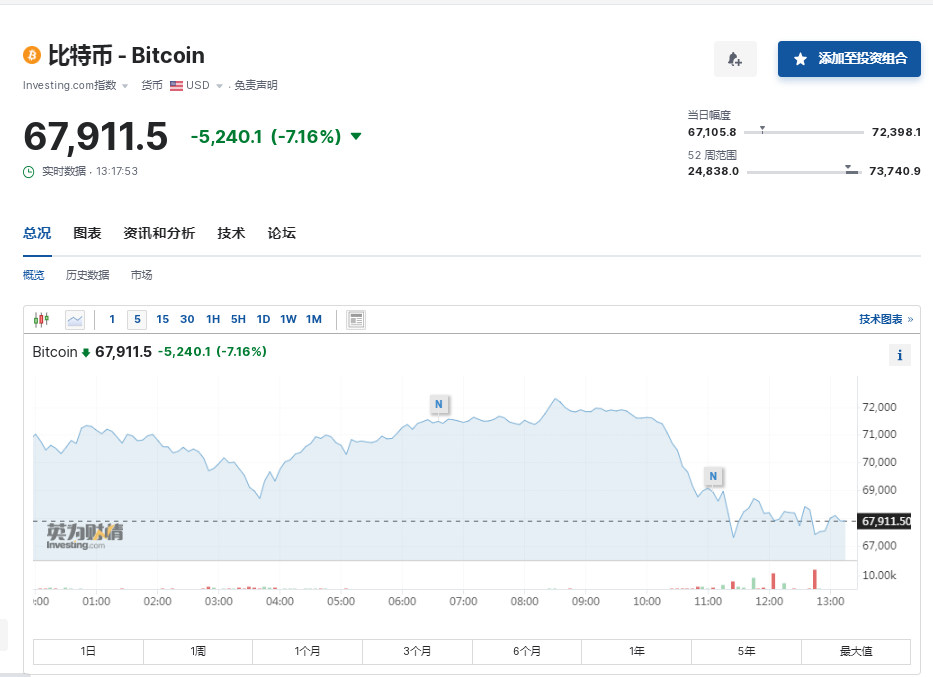
Task: Switch to the 图表 tab
Action: tap(87, 233)
